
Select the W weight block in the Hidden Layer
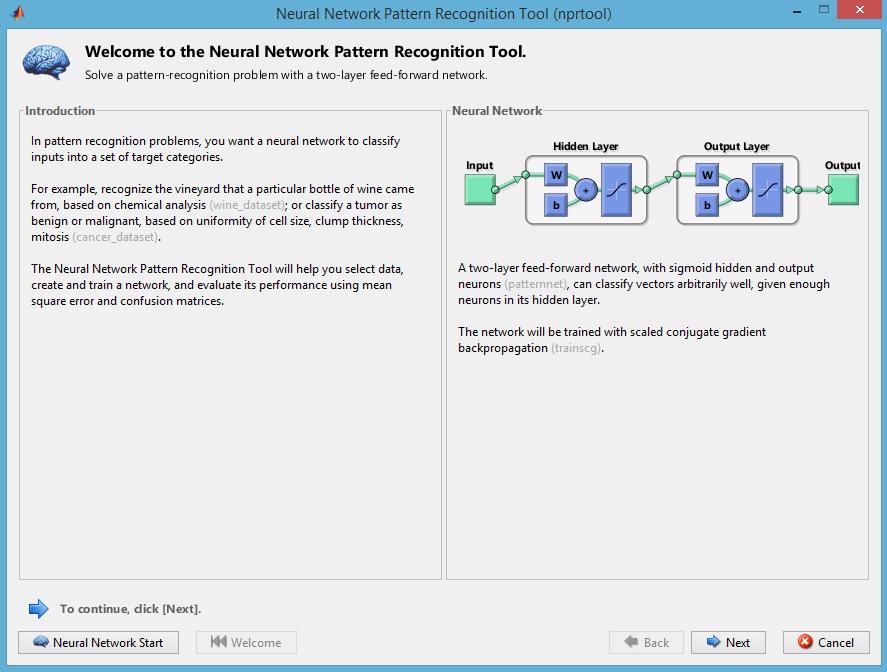pyautogui.click(x=556, y=175)
